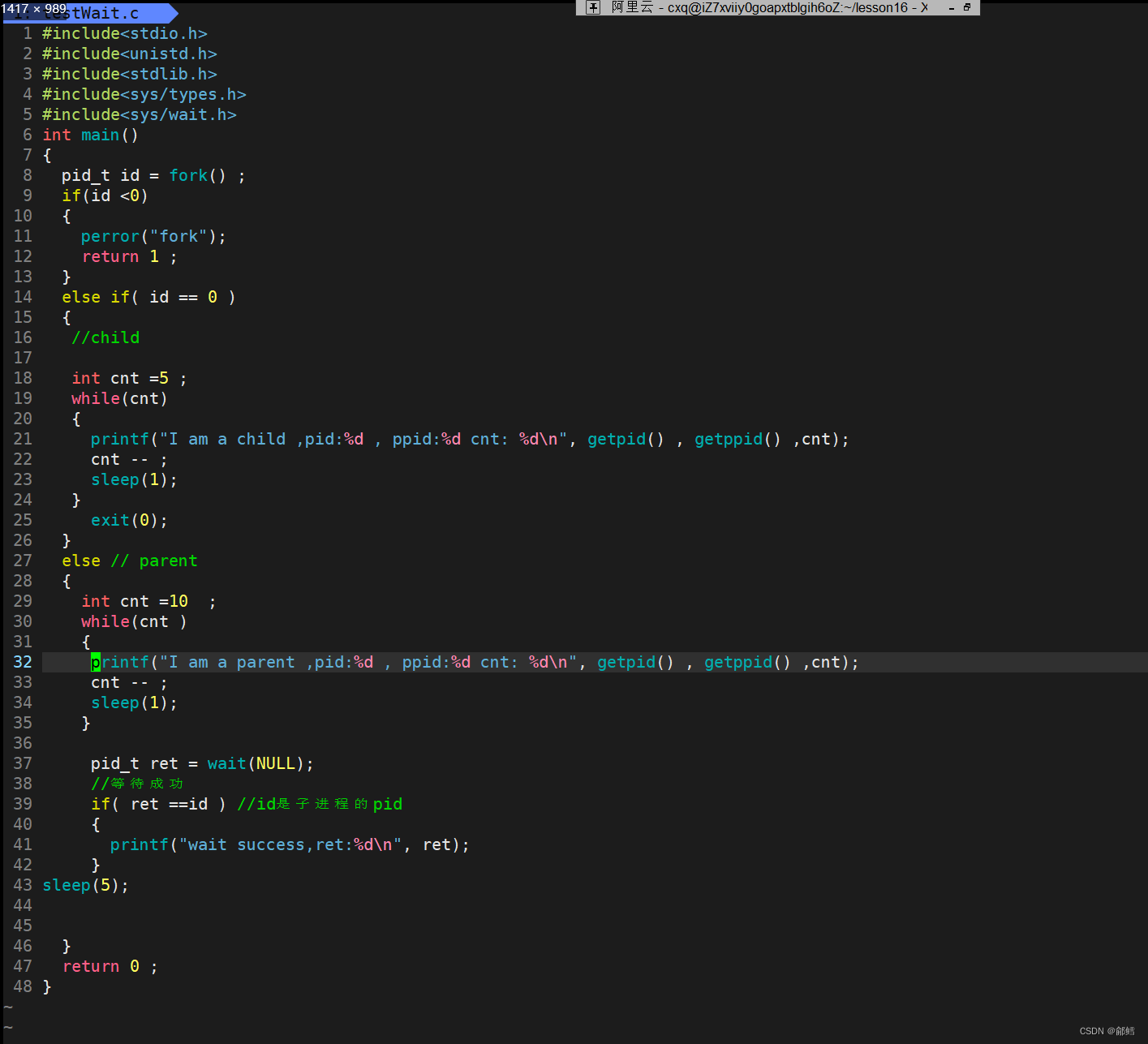Click the 'I am a child' printf line

(x=470, y=439)
